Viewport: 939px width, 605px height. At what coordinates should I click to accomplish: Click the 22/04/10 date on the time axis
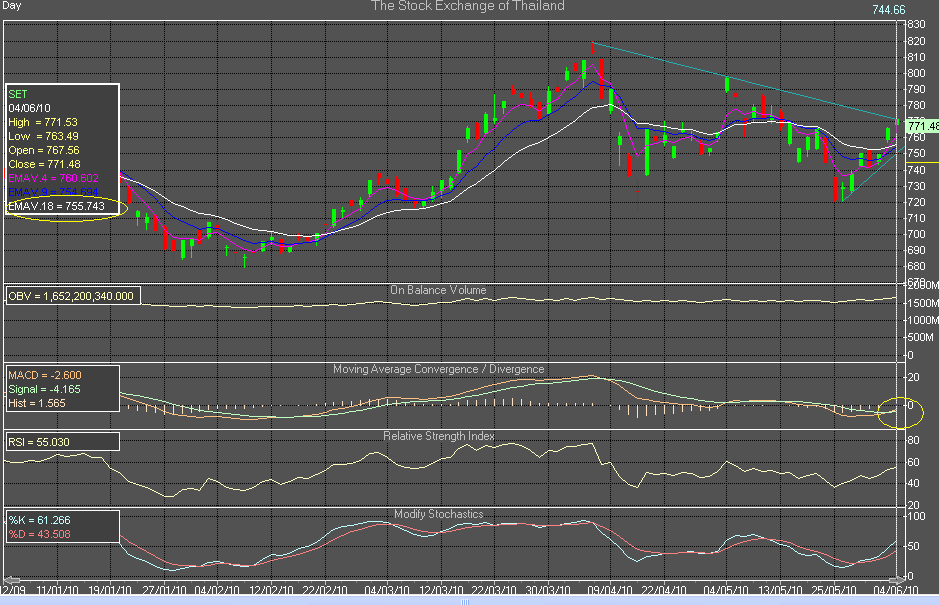(x=664, y=590)
